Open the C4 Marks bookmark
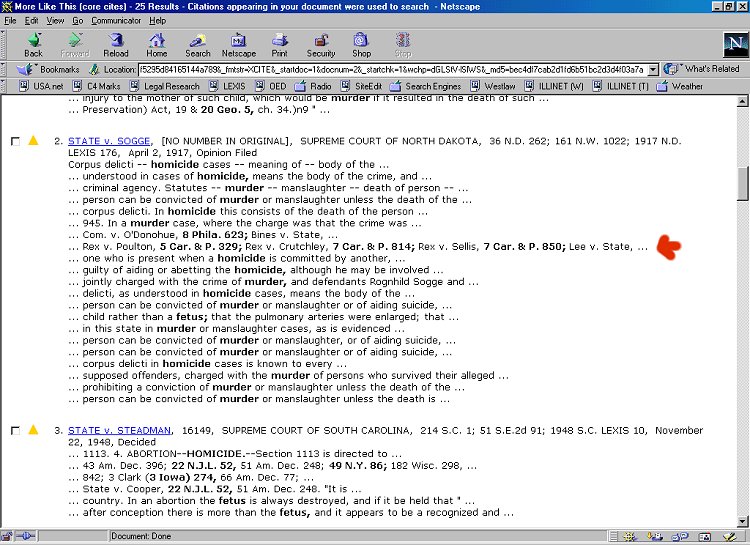 click(96, 86)
